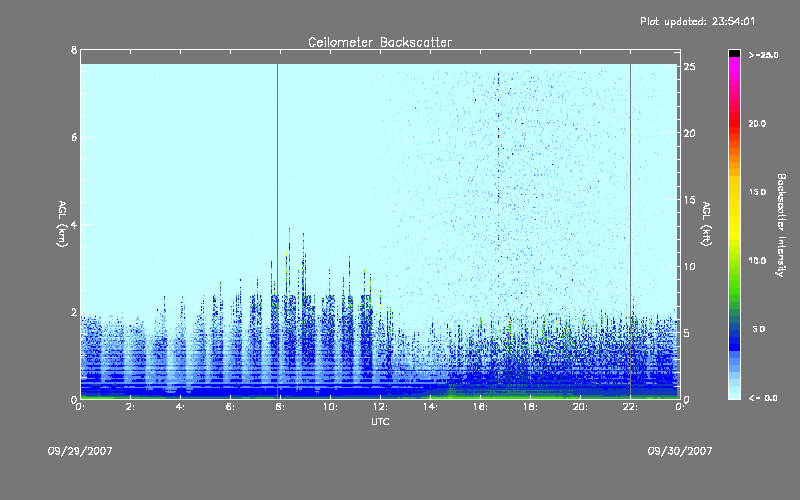Click the 'Plot updated: 23:54:01' timestamp
Image resolution: width=800 pixels, height=500 pixels.
coord(697,21)
